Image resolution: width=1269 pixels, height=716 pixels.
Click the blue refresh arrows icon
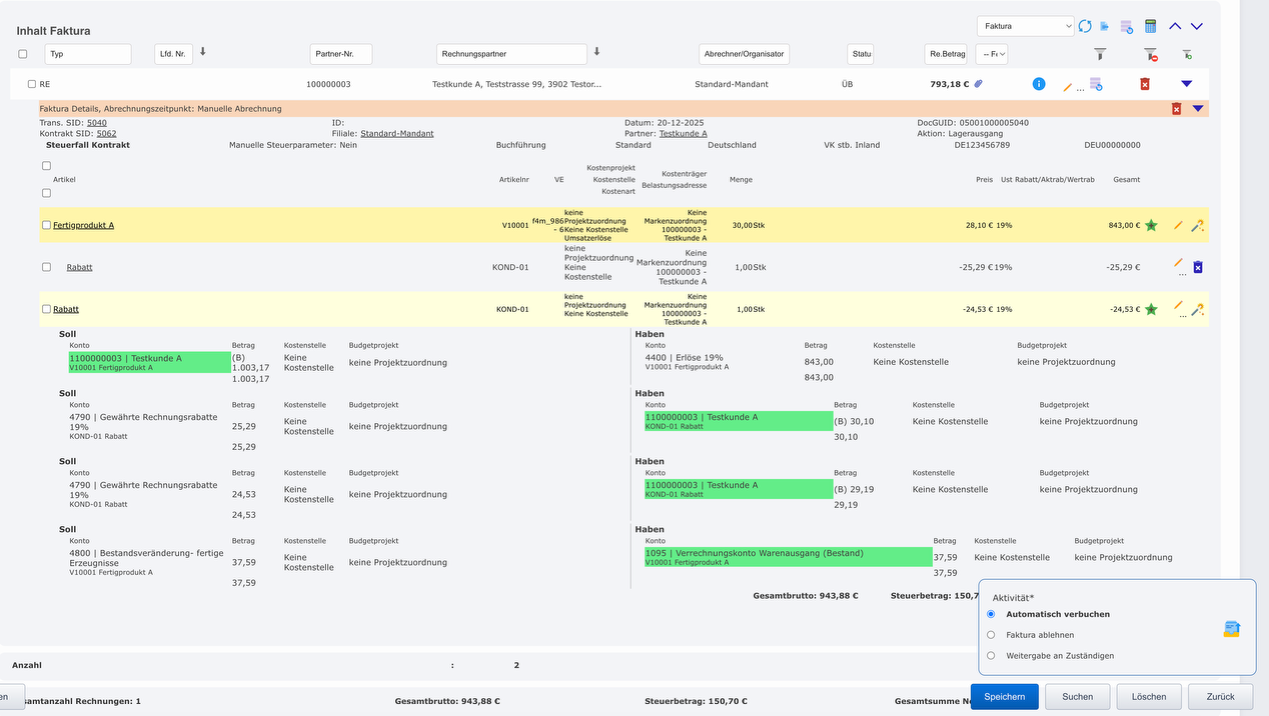(1085, 26)
